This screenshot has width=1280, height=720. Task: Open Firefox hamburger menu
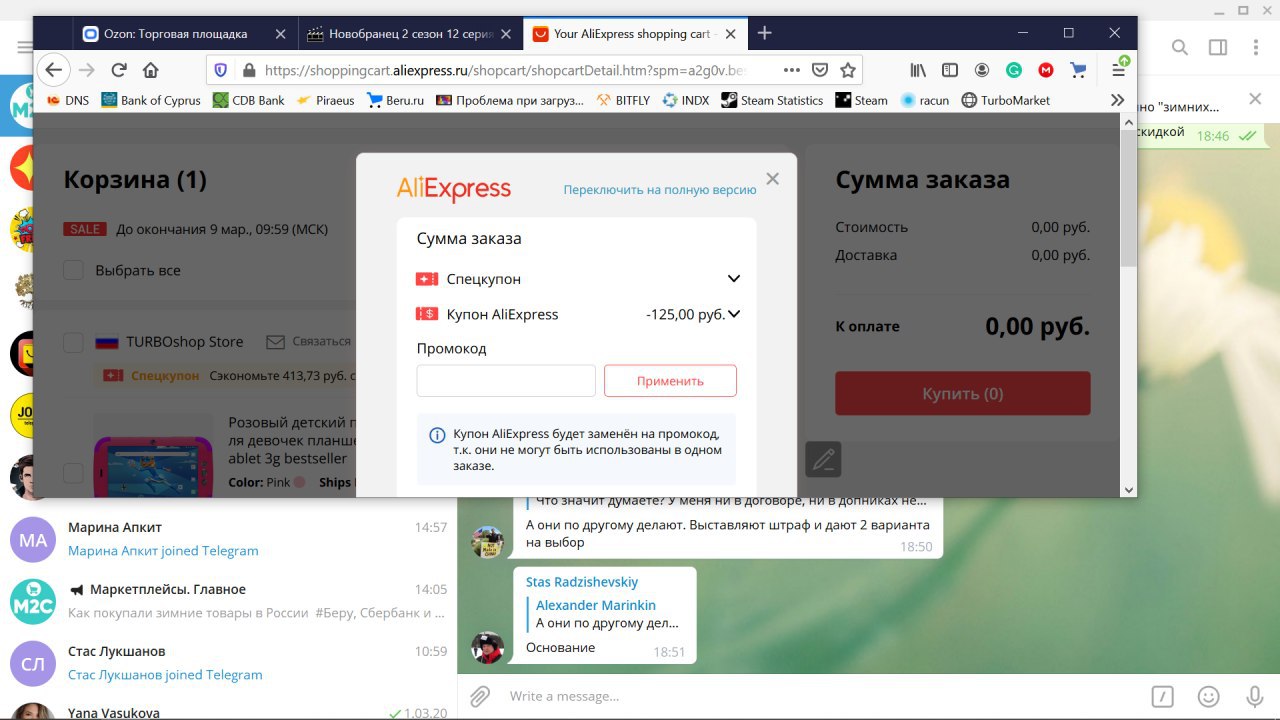pos(1119,69)
